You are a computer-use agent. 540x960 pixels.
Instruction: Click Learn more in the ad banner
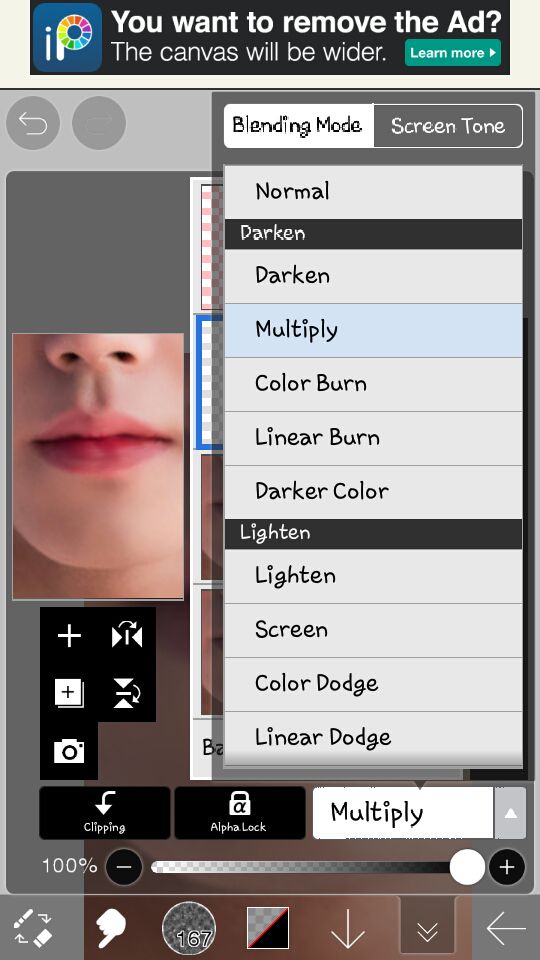coord(452,53)
